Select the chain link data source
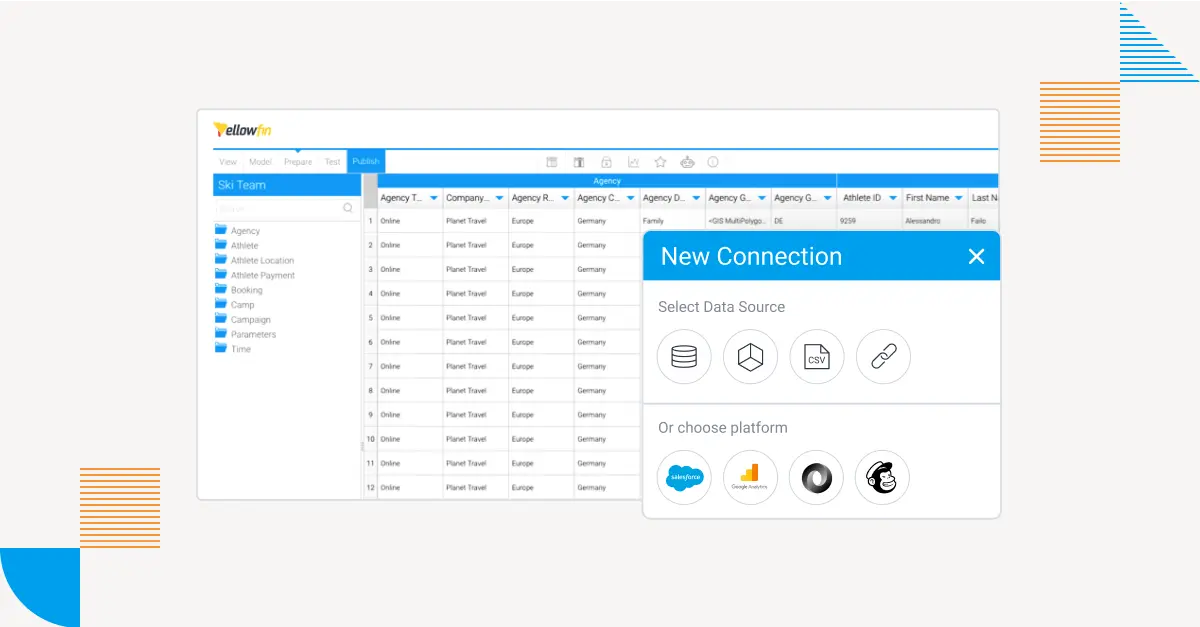This screenshot has width=1200, height=627. (883, 357)
